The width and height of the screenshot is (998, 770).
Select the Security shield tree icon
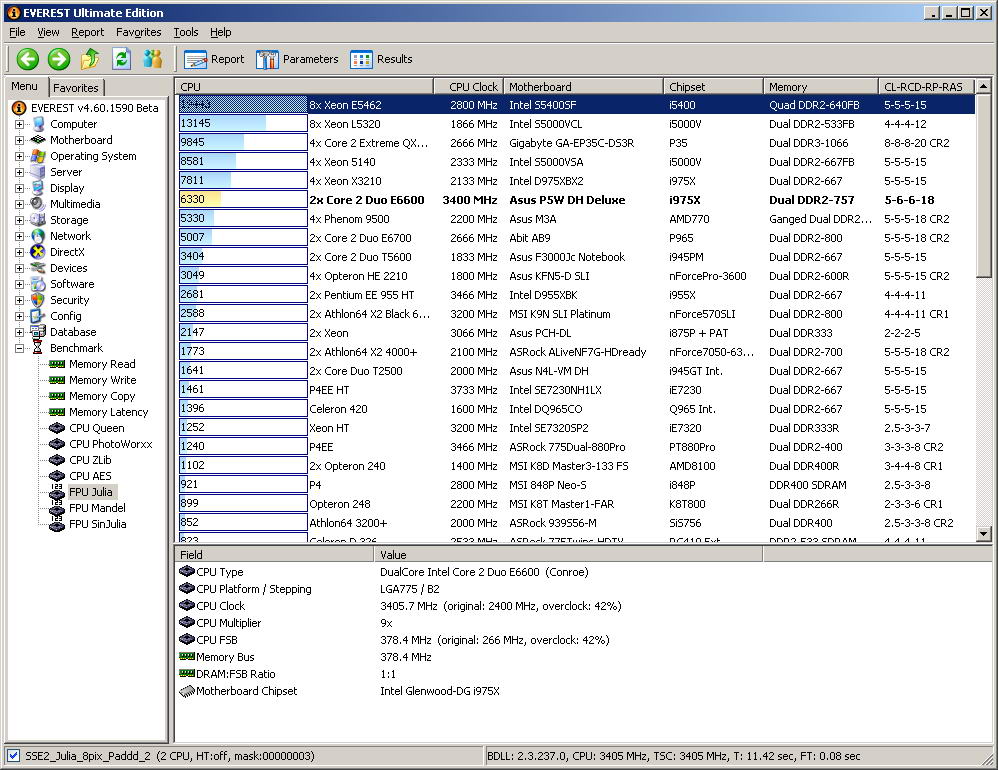click(x=38, y=300)
